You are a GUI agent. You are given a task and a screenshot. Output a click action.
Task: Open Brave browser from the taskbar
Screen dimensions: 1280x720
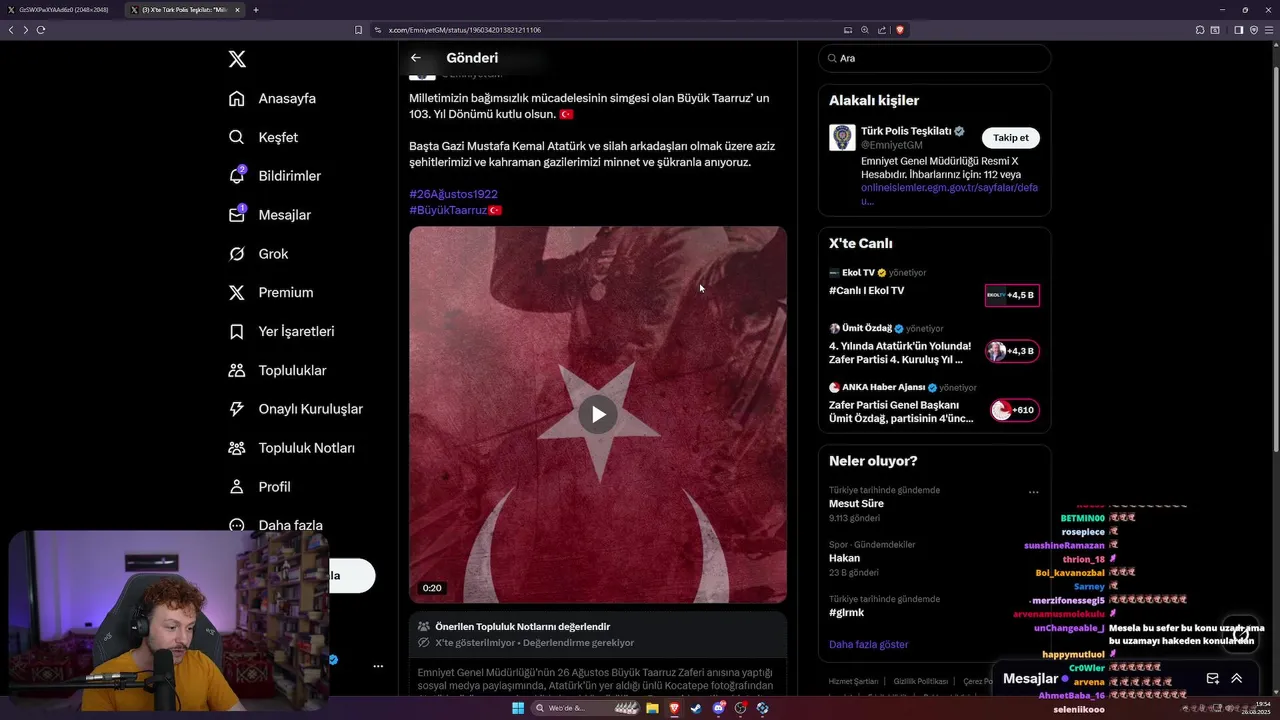click(674, 708)
